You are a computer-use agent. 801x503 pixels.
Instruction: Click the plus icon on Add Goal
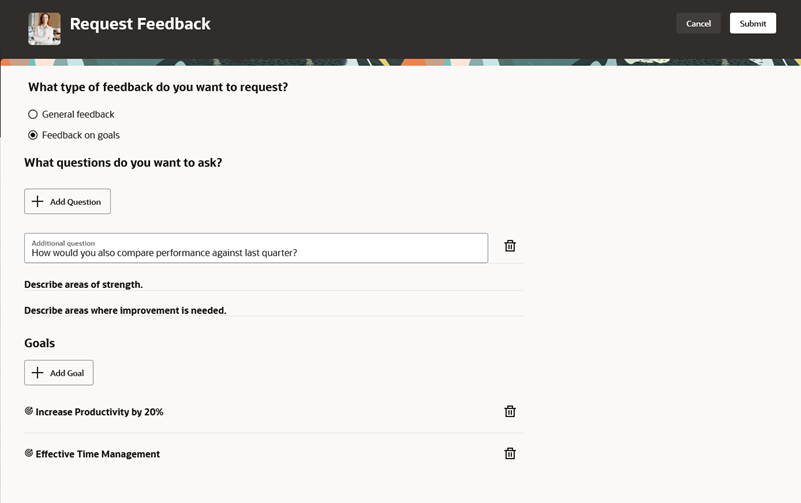coord(38,373)
